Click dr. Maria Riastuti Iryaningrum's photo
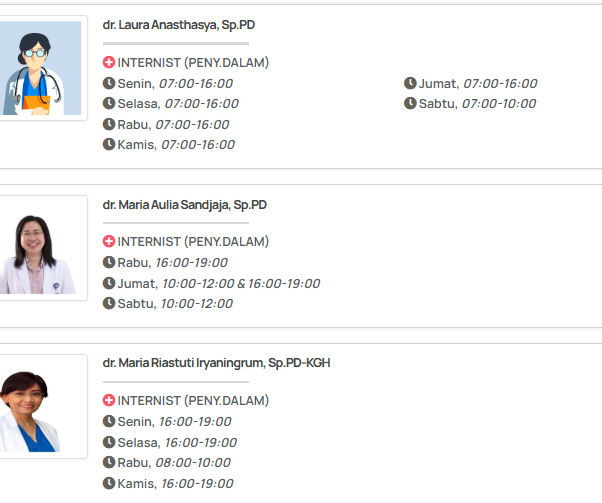The width and height of the screenshot is (602, 503). 41,407
